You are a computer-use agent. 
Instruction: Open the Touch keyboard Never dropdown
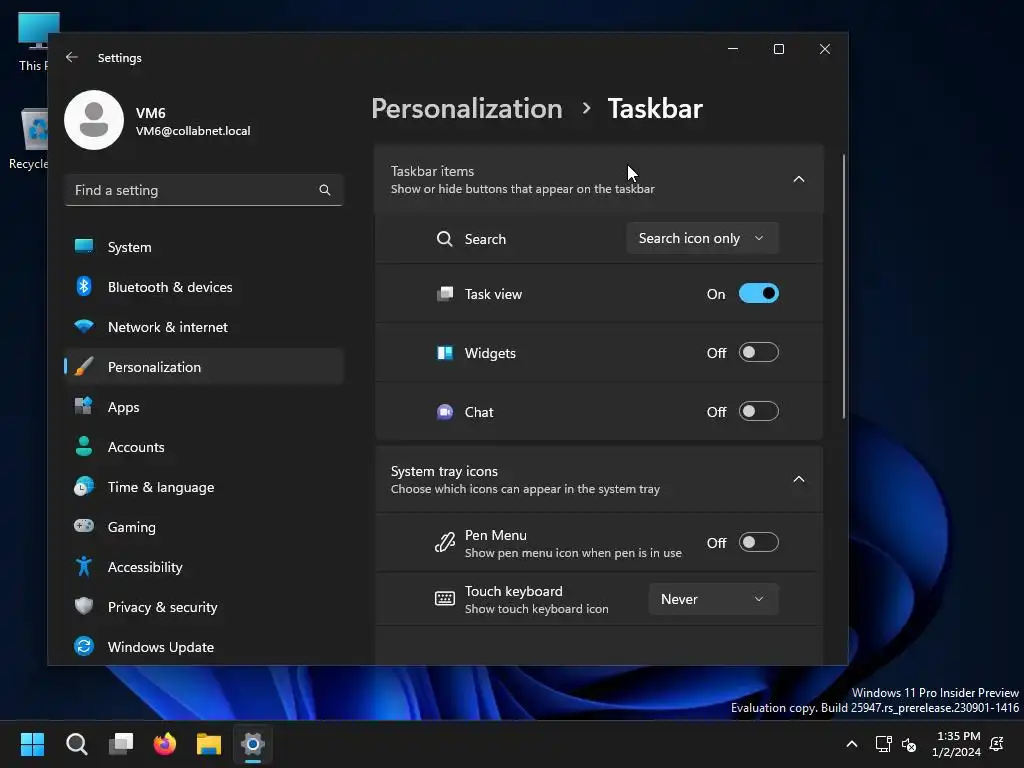click(713, 599)
